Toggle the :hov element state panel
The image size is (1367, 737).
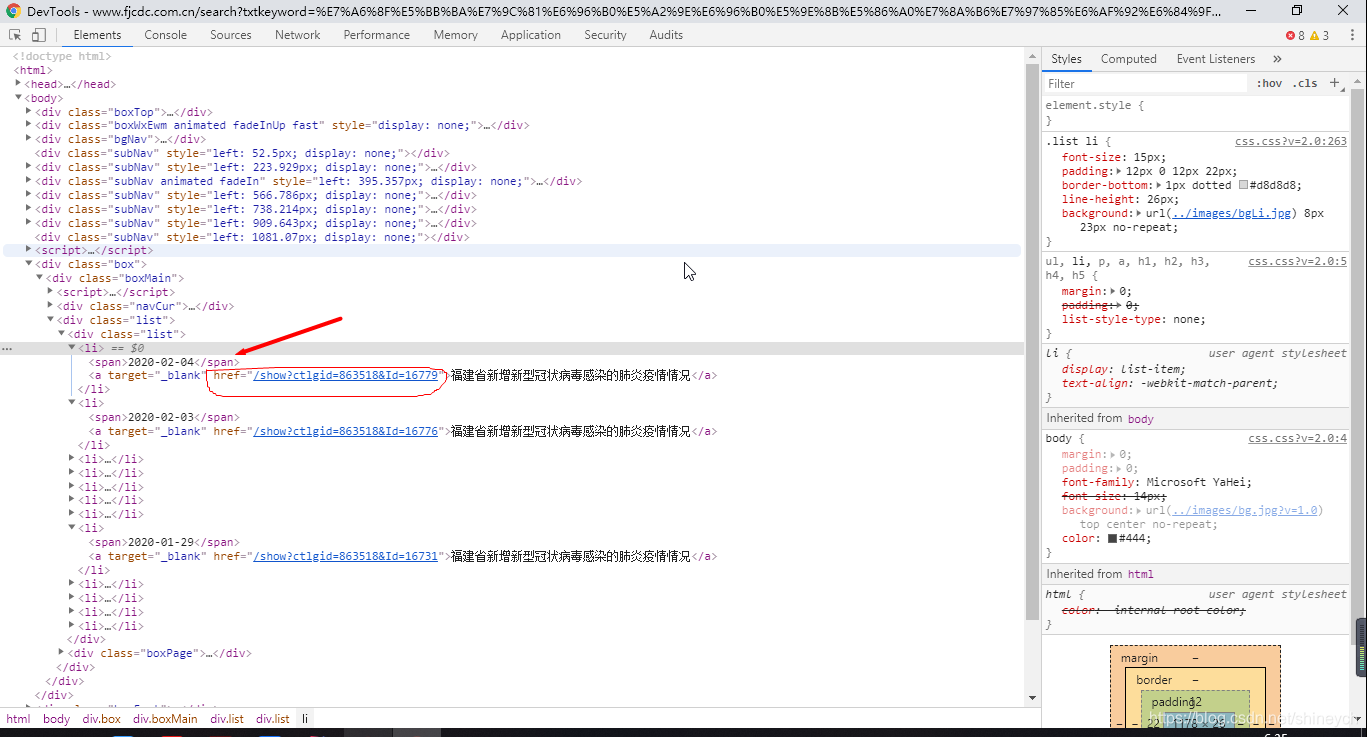pyautogui.click(x=1269, y=83)
